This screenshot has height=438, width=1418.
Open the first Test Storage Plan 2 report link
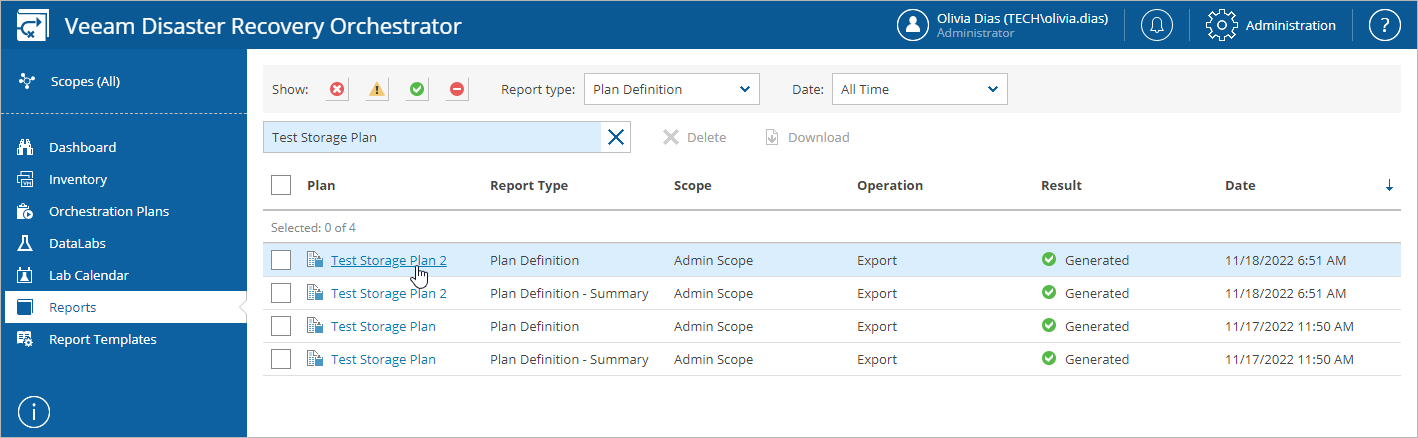[388, 261]
